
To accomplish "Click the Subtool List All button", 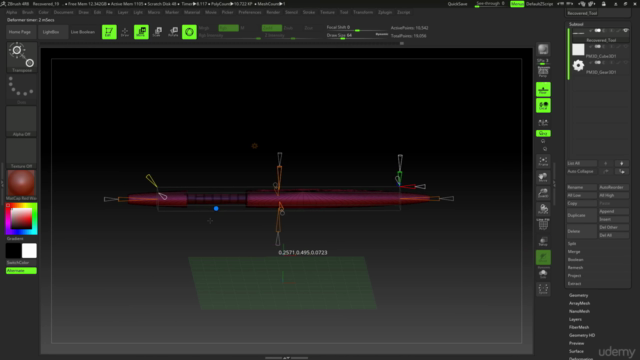I will 582,163.
